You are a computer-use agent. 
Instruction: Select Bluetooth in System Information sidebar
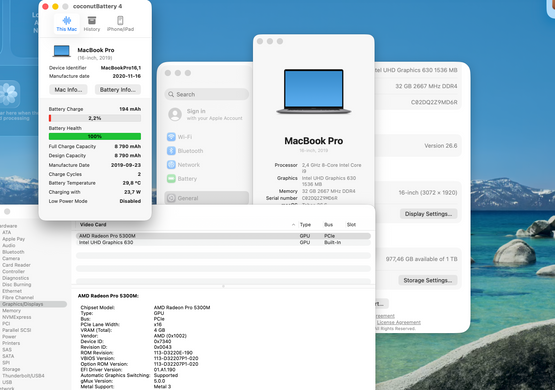13,252
